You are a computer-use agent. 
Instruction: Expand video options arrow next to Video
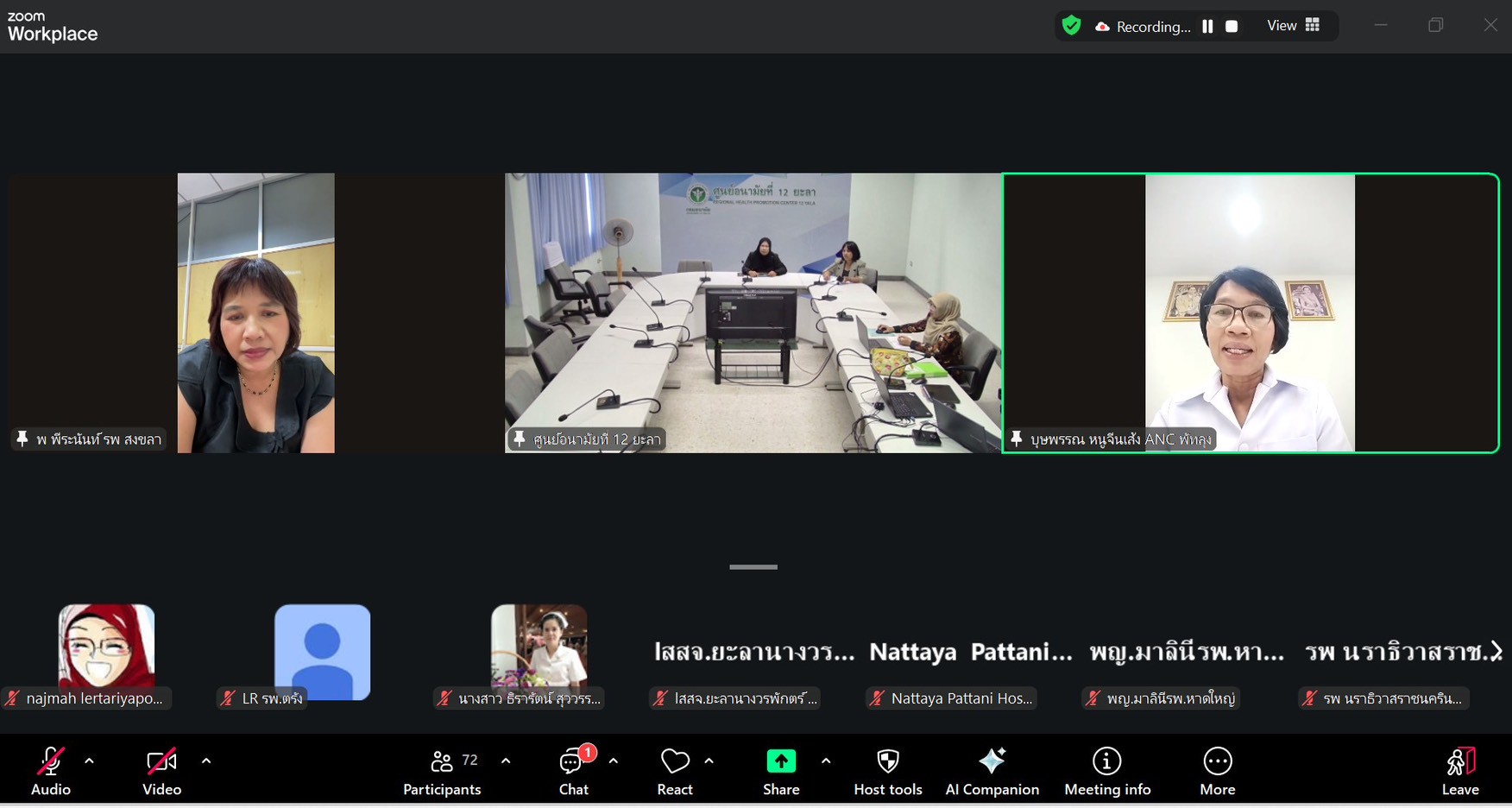coord(206,761)
